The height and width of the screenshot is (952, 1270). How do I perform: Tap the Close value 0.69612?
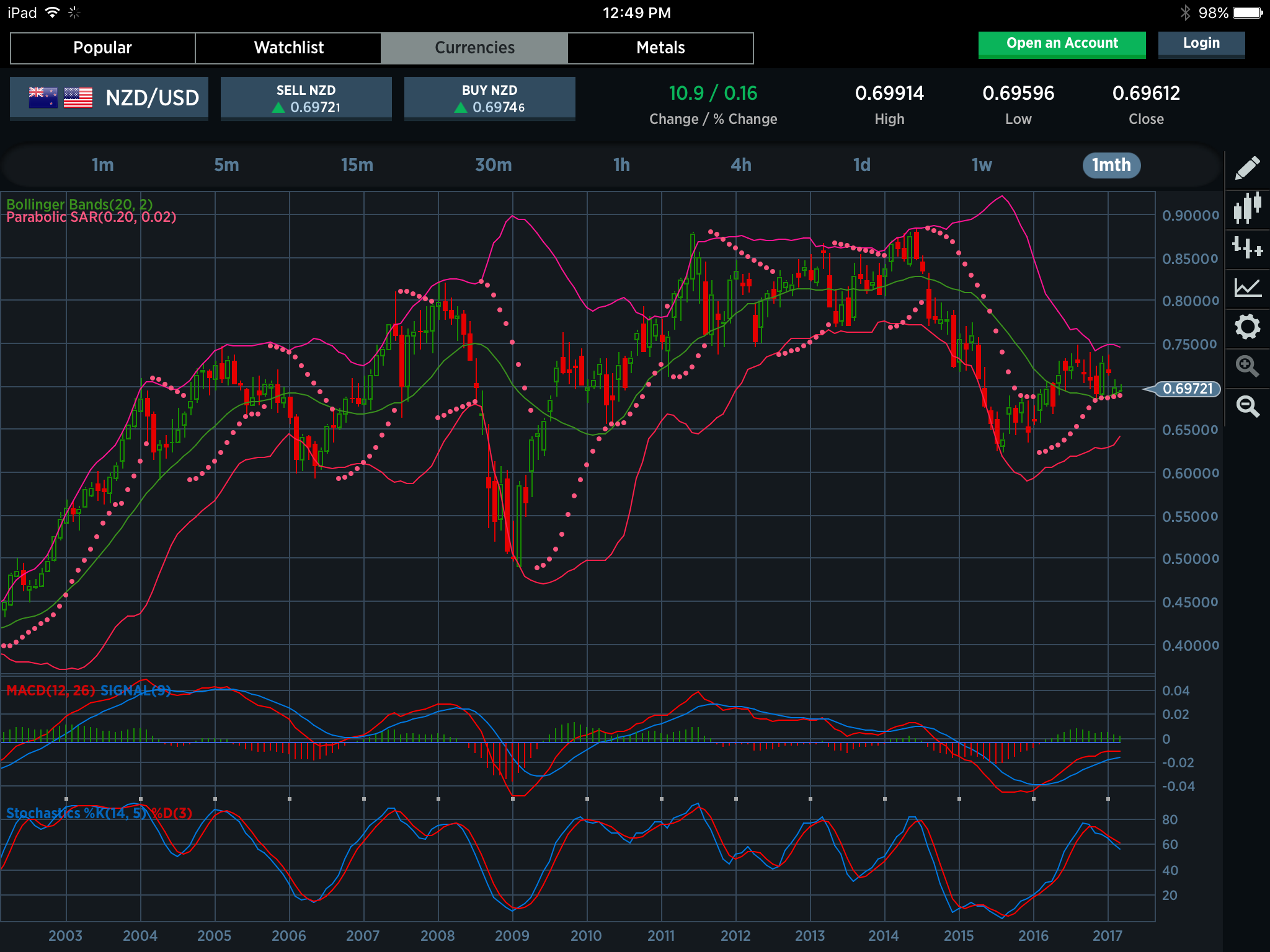point(1146,94)
